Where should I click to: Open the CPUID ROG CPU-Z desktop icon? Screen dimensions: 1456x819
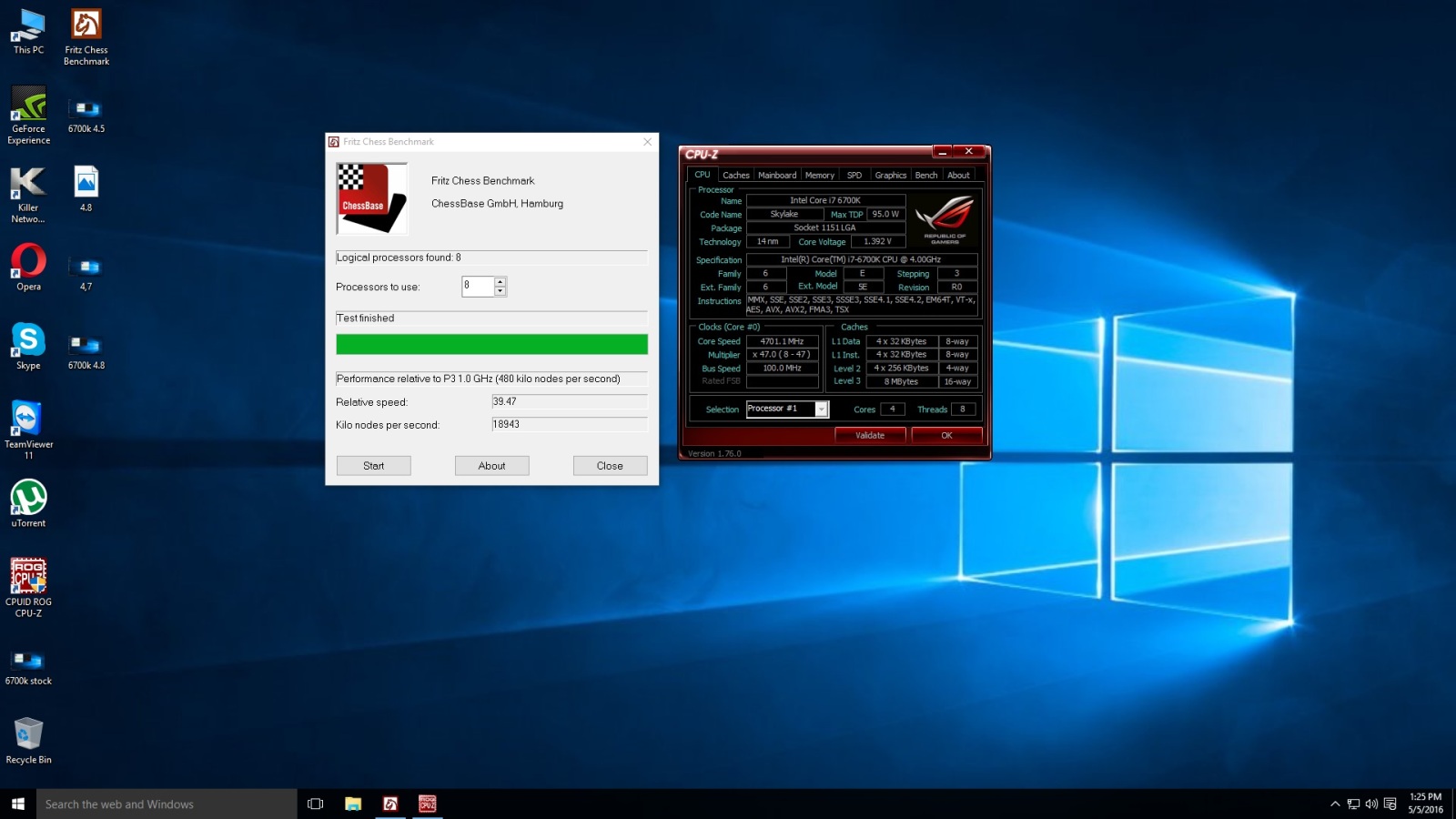pos(28,586)
